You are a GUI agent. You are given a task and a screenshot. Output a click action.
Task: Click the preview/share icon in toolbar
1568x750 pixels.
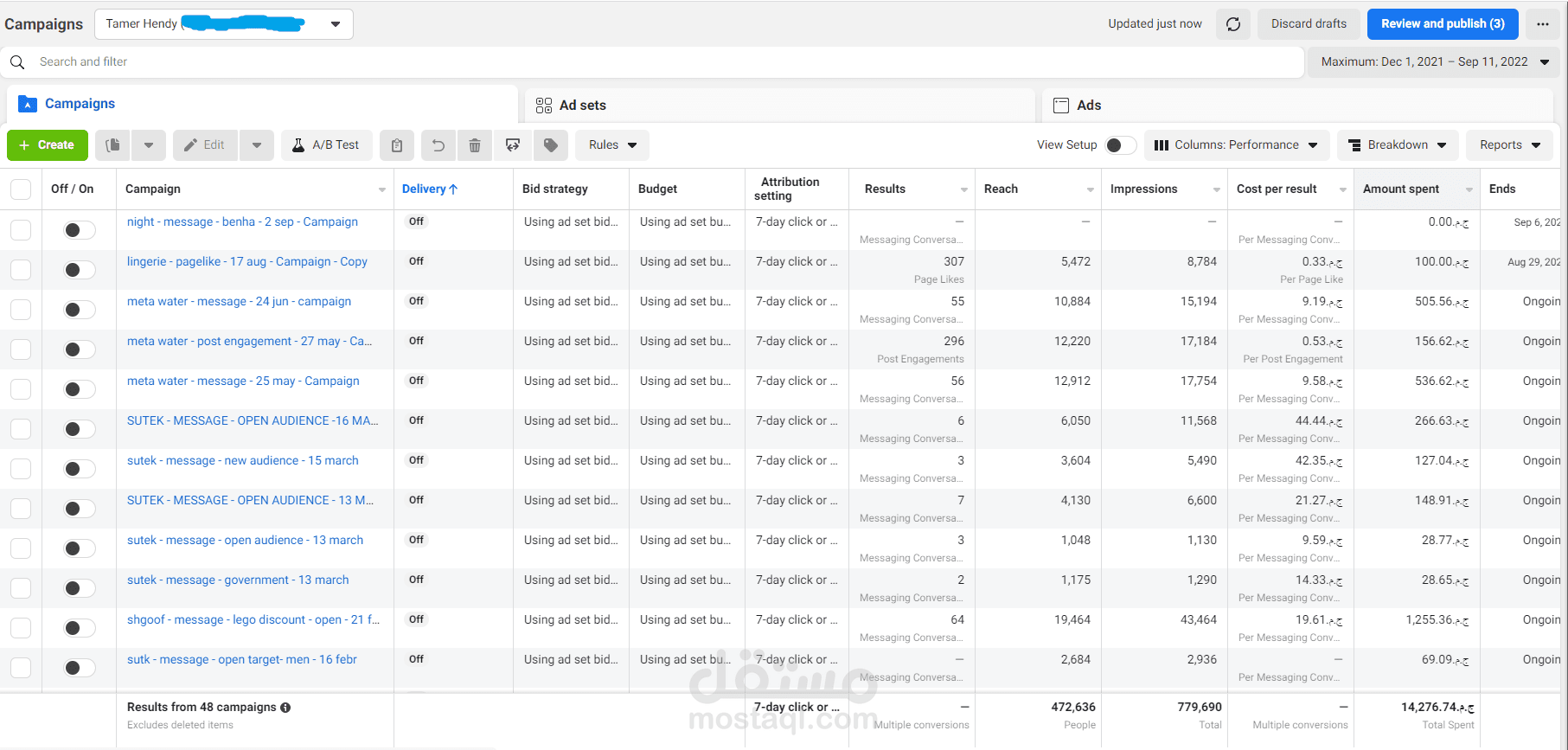pyautogui.click(x=513, y=145)
